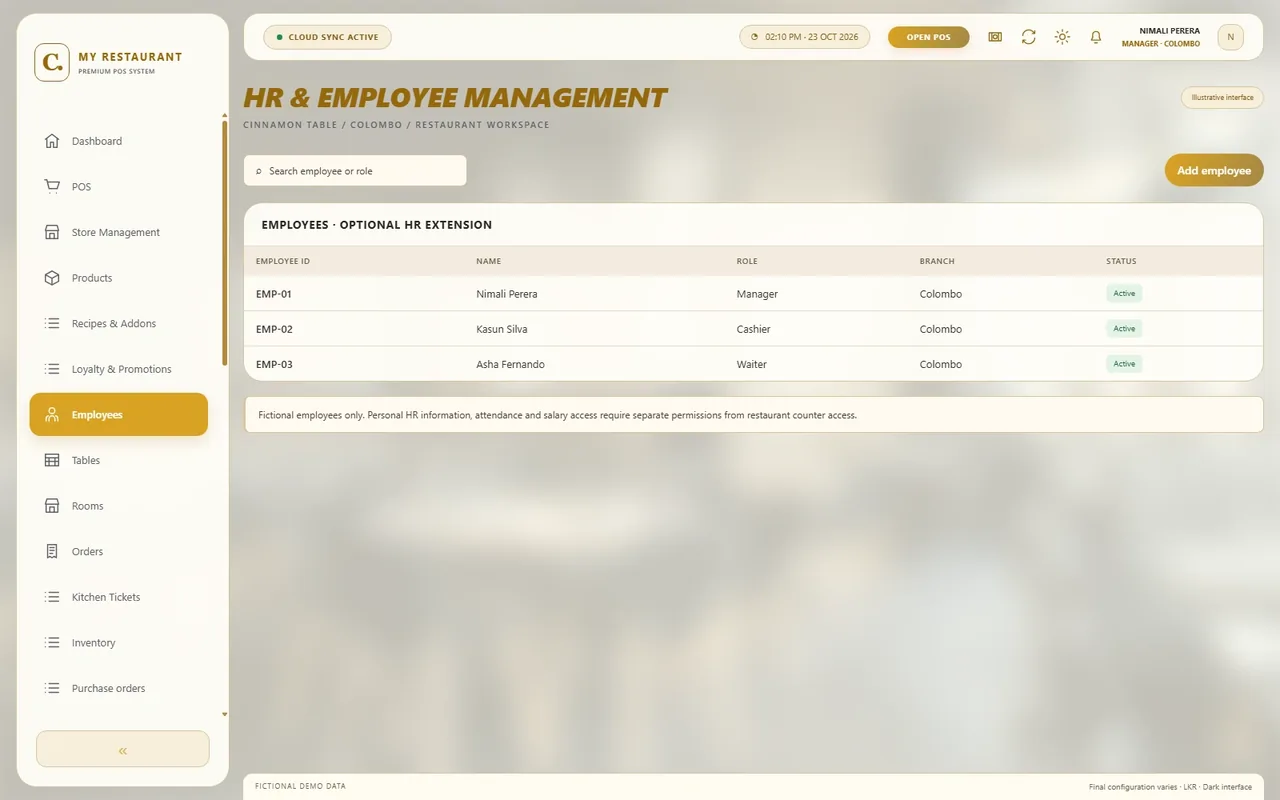
Task: Click the Illustrative interface badge
Action: [x=1222, y=97]
